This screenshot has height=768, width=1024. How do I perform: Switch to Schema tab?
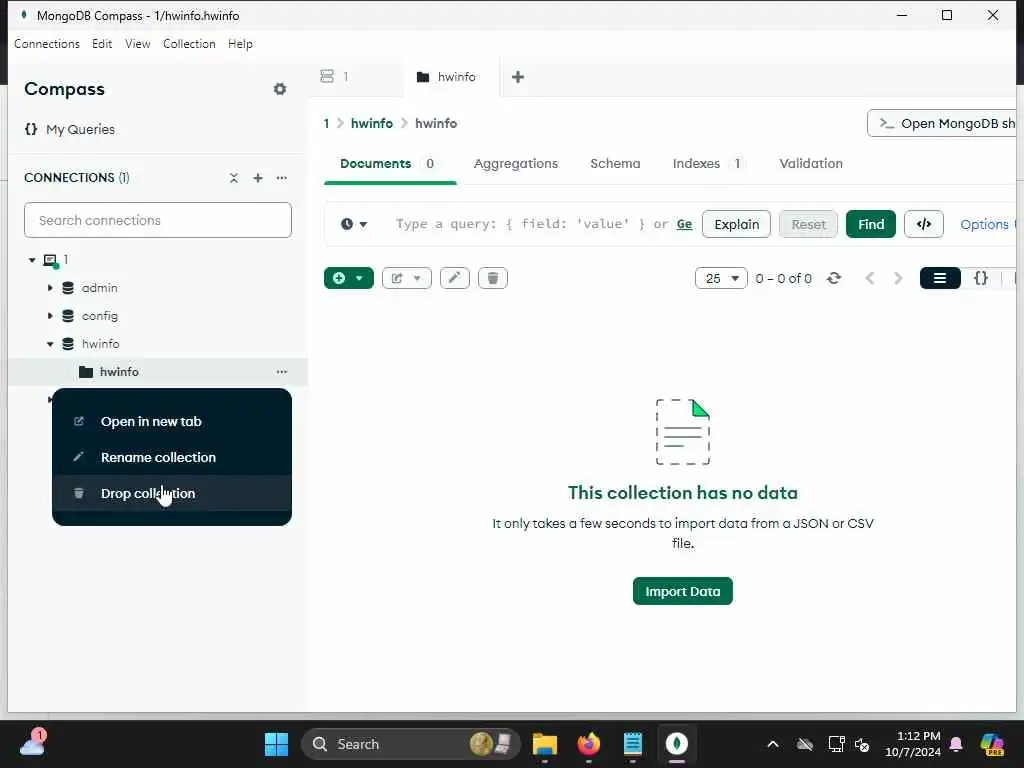pyautogui.click(x=615, y=163)
